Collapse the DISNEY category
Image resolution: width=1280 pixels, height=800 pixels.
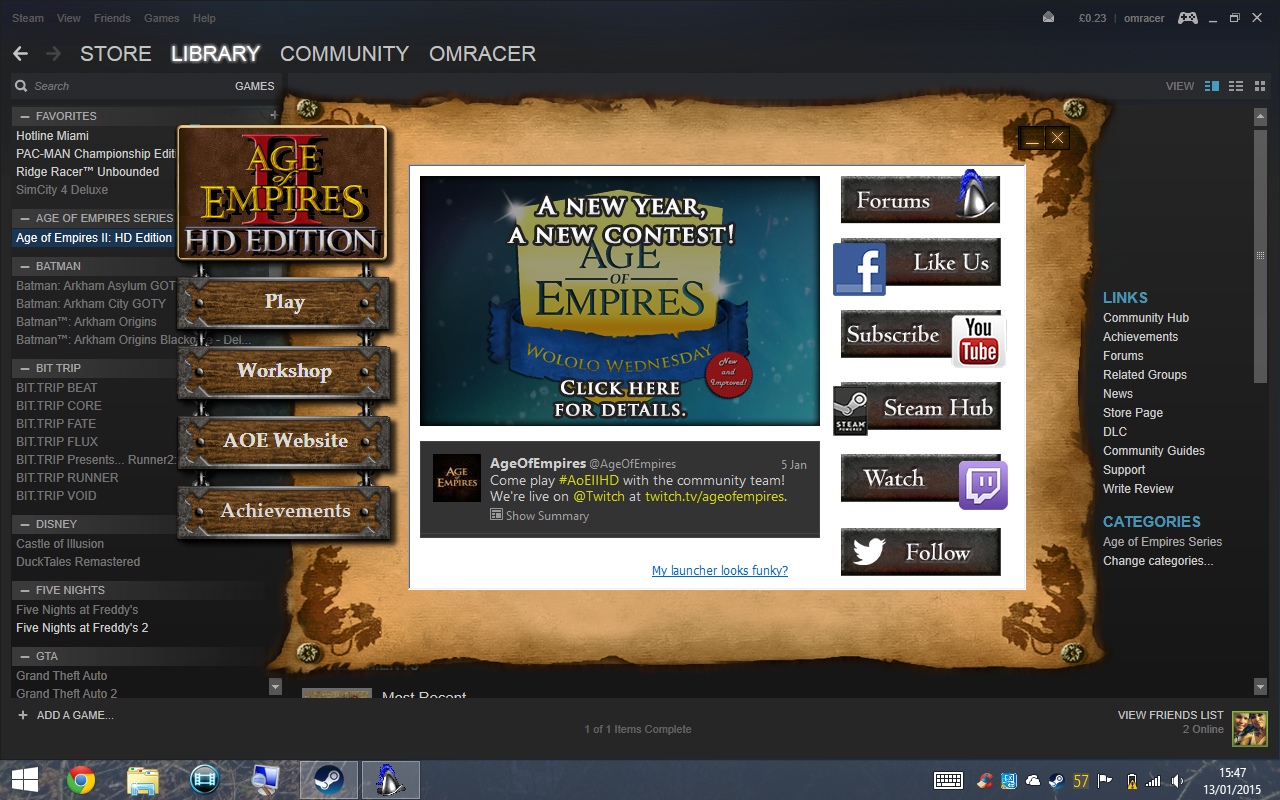point(26,524)
